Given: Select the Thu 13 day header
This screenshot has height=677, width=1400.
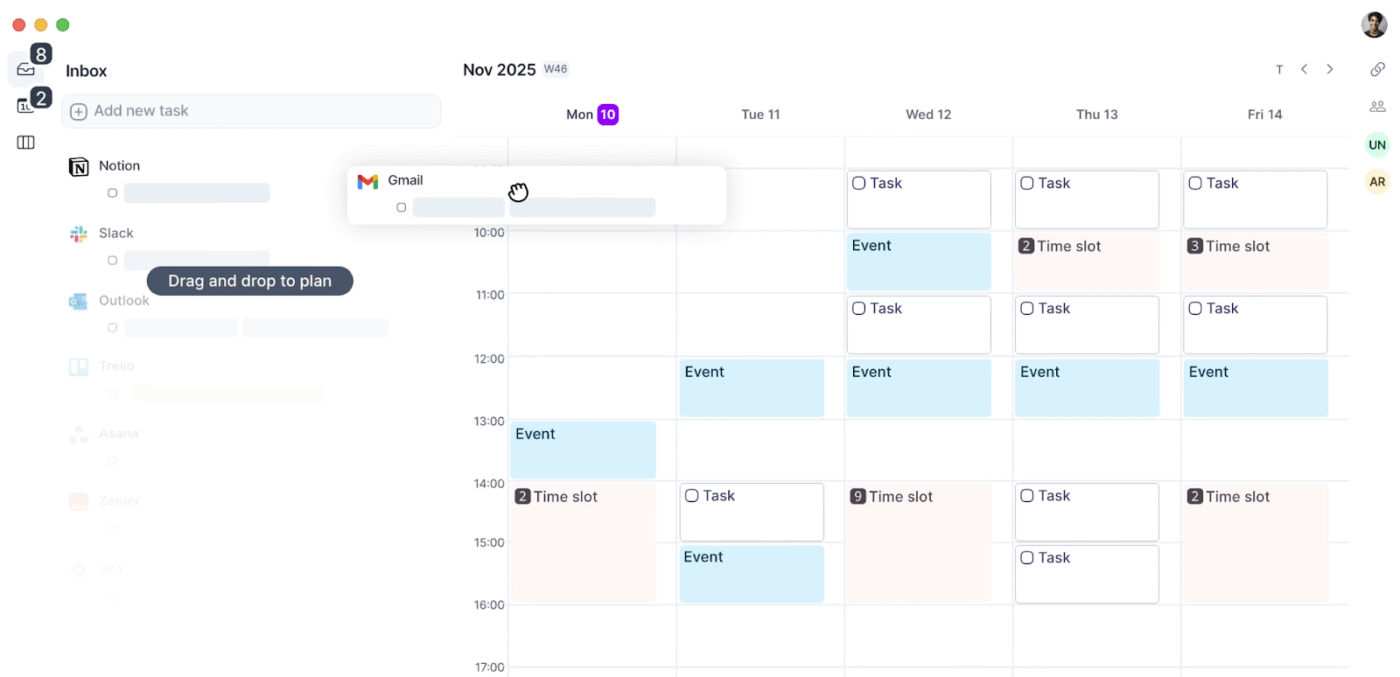Looking at the screenshot, I should point(1097,114).
